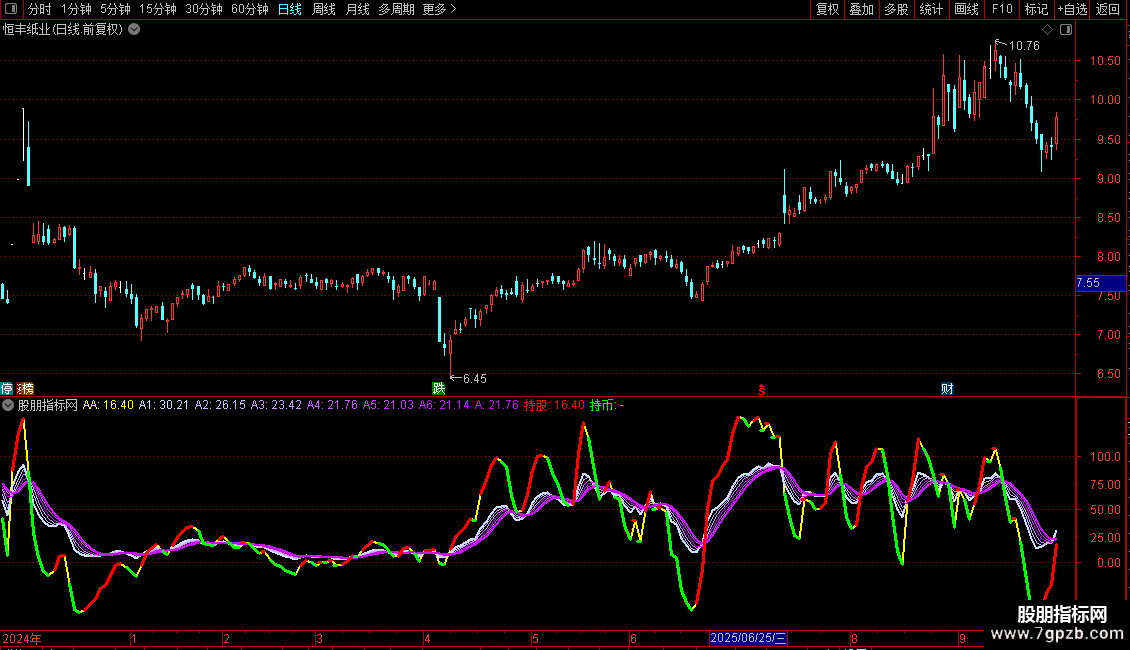Switch to the 分时 intraday view
This screenshot has width=1130, height=650.
(39, 9)
